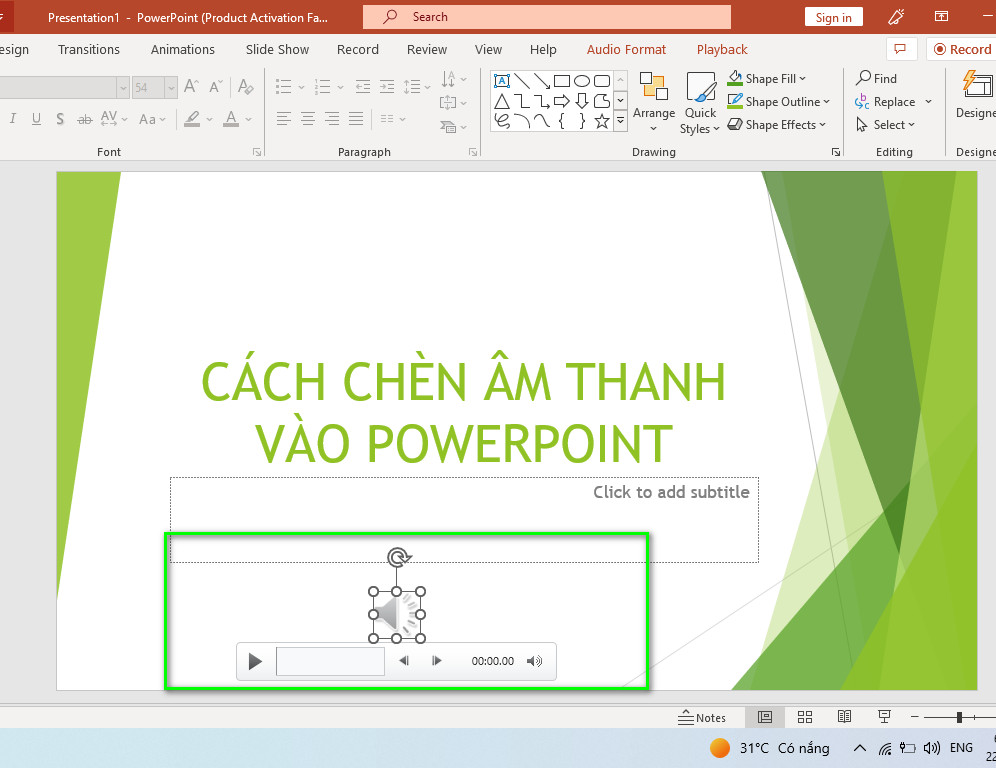Apply the text highlight color

[x=192, y=119]
